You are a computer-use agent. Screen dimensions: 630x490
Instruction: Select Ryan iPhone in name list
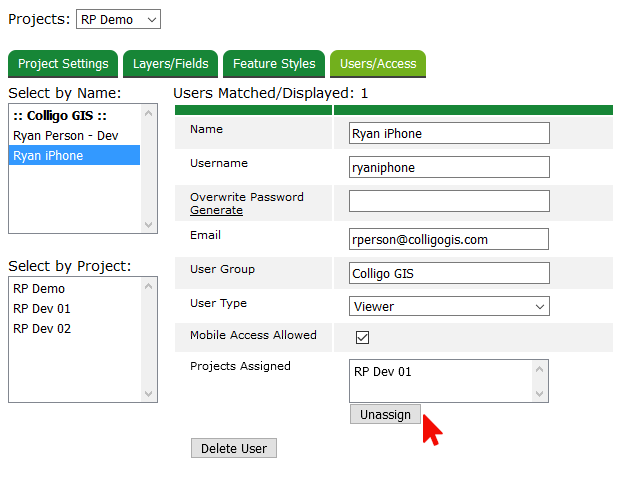point(48,155)
